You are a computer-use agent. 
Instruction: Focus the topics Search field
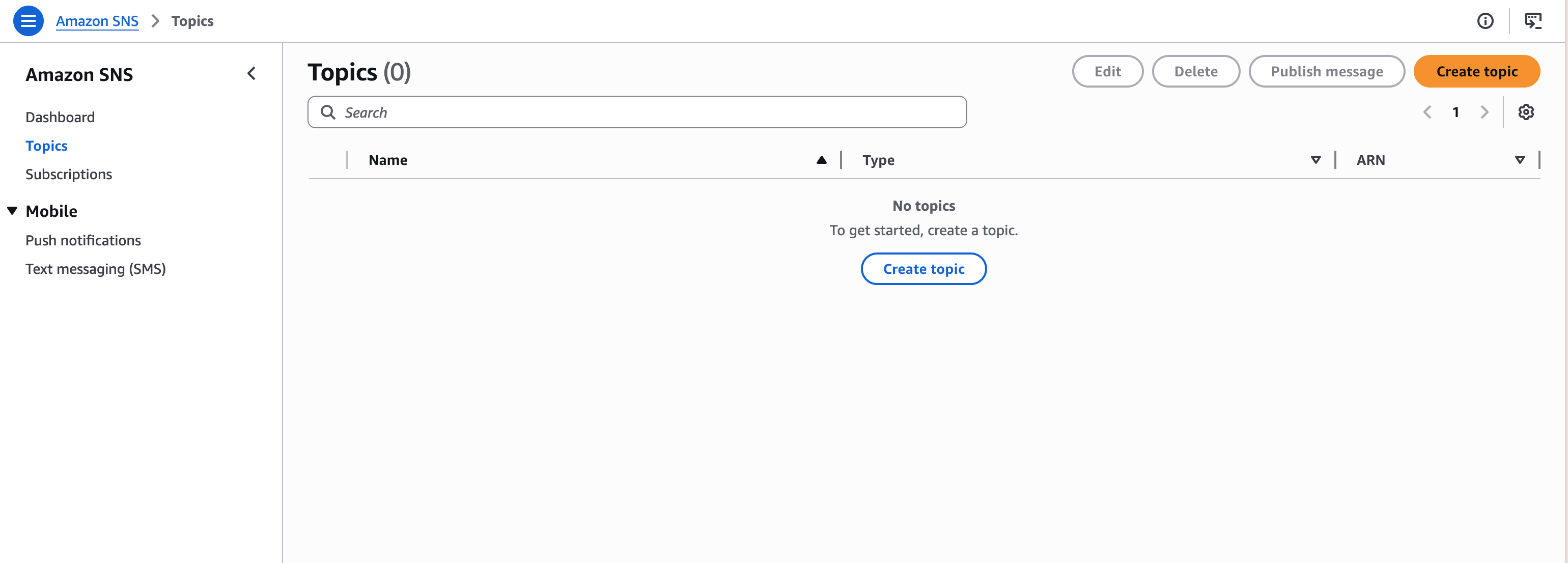click(637, 112)
